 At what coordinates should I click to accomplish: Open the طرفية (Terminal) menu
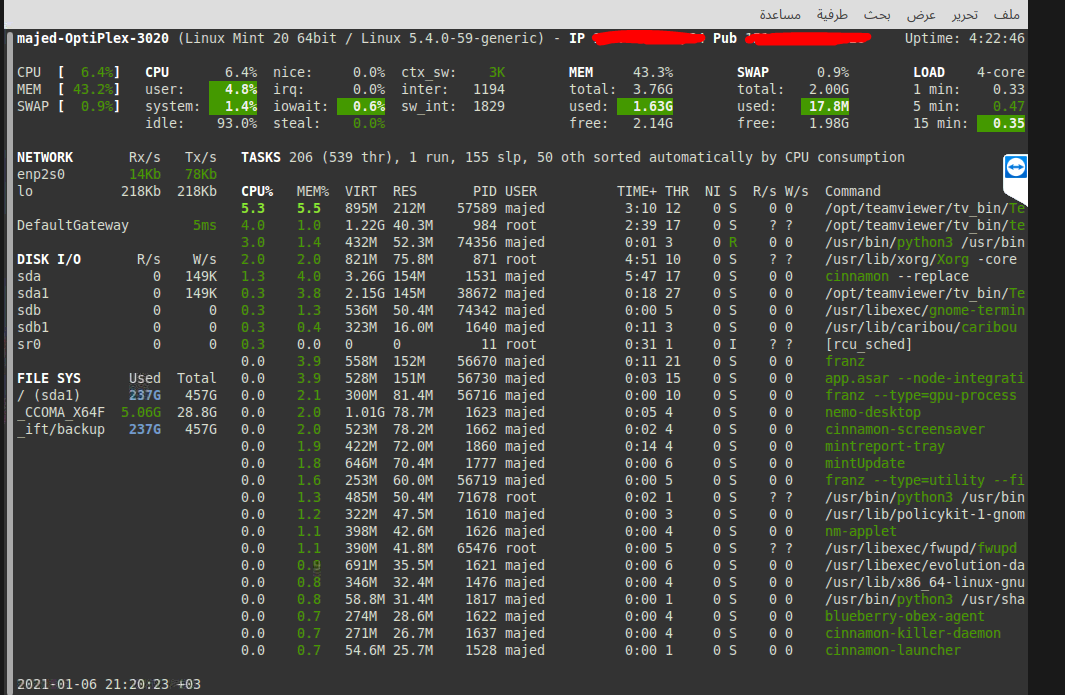point(832,14)
